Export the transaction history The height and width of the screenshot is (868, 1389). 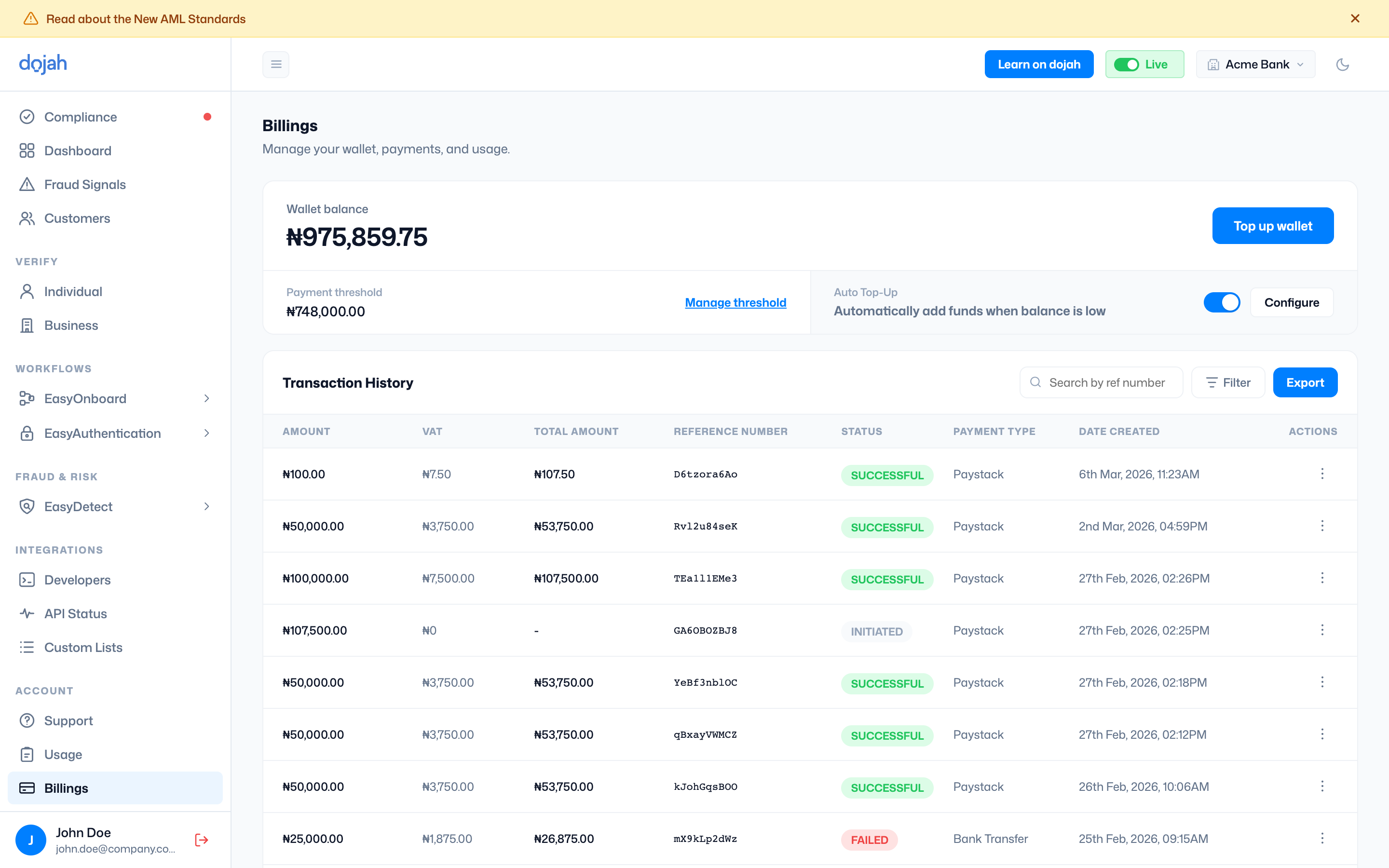pos(1305,382)
